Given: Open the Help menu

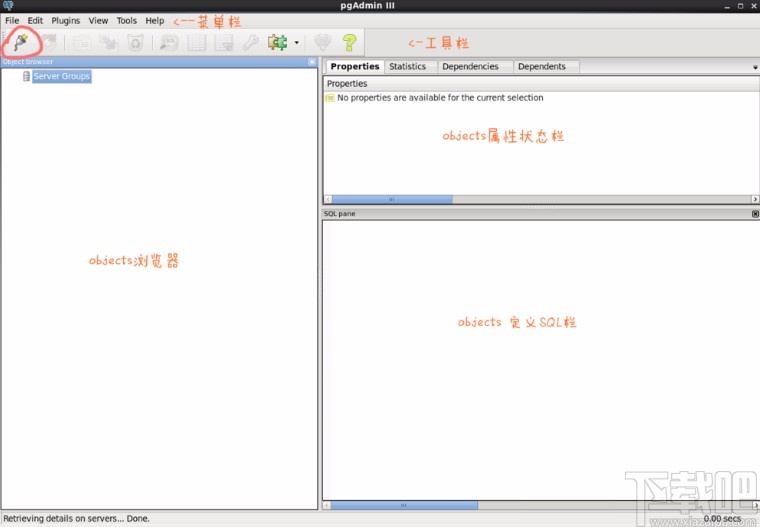Looking at the screenshot, I should pyautogui.click(x=155, y=21).
